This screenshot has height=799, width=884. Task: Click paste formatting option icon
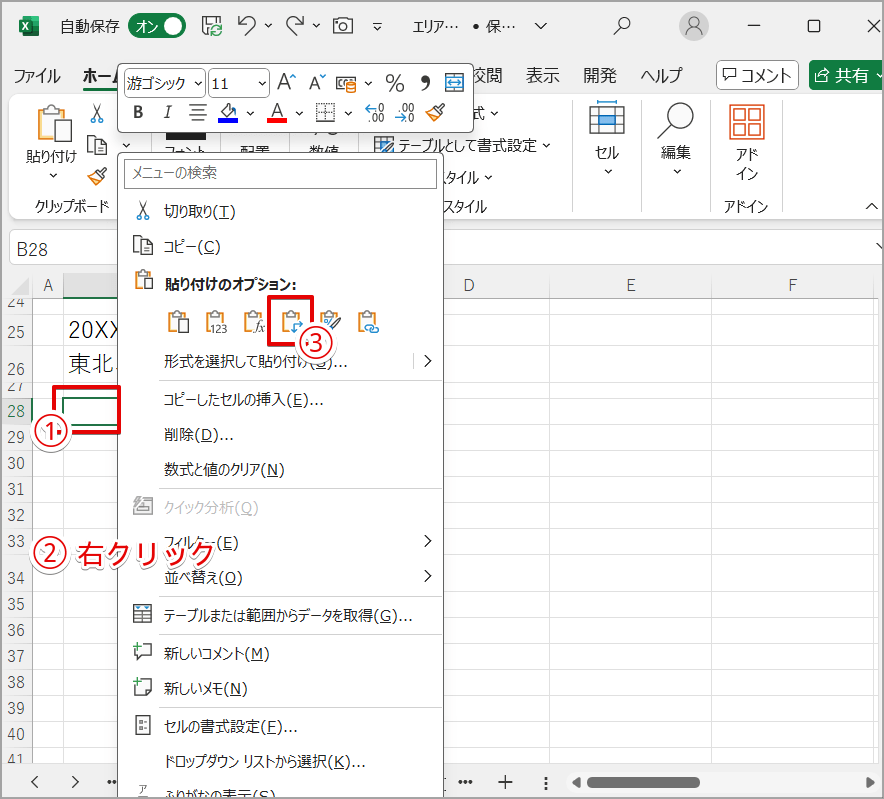[330, 322]
